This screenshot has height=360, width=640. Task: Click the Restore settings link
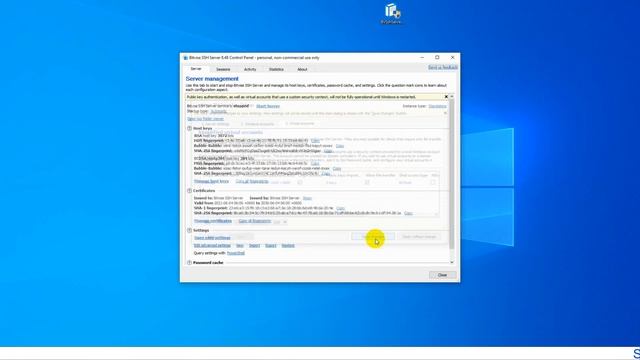click(x=288, y=246)
